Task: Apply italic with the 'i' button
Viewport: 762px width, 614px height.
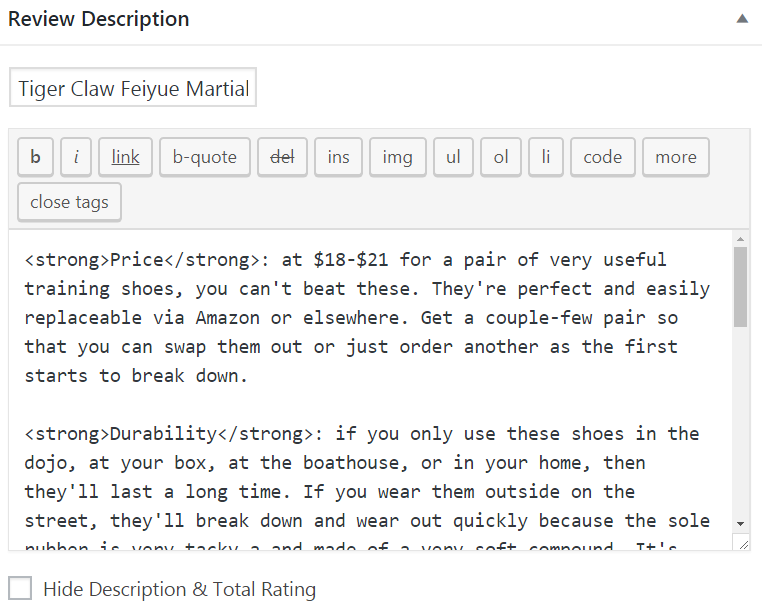Action: click(76, 157)
